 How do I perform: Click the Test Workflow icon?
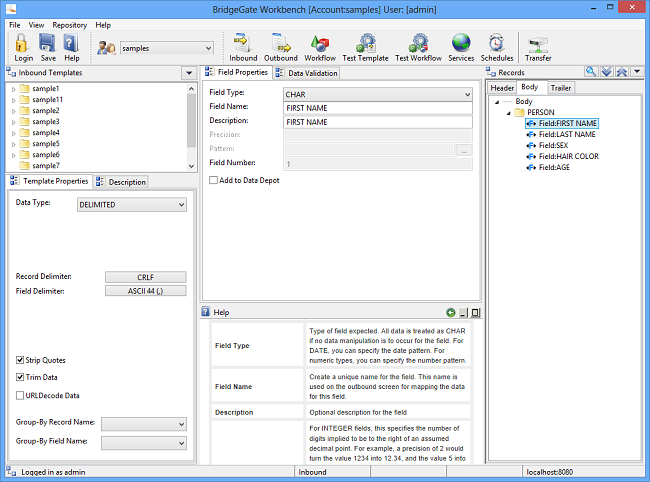coord(419,44)
